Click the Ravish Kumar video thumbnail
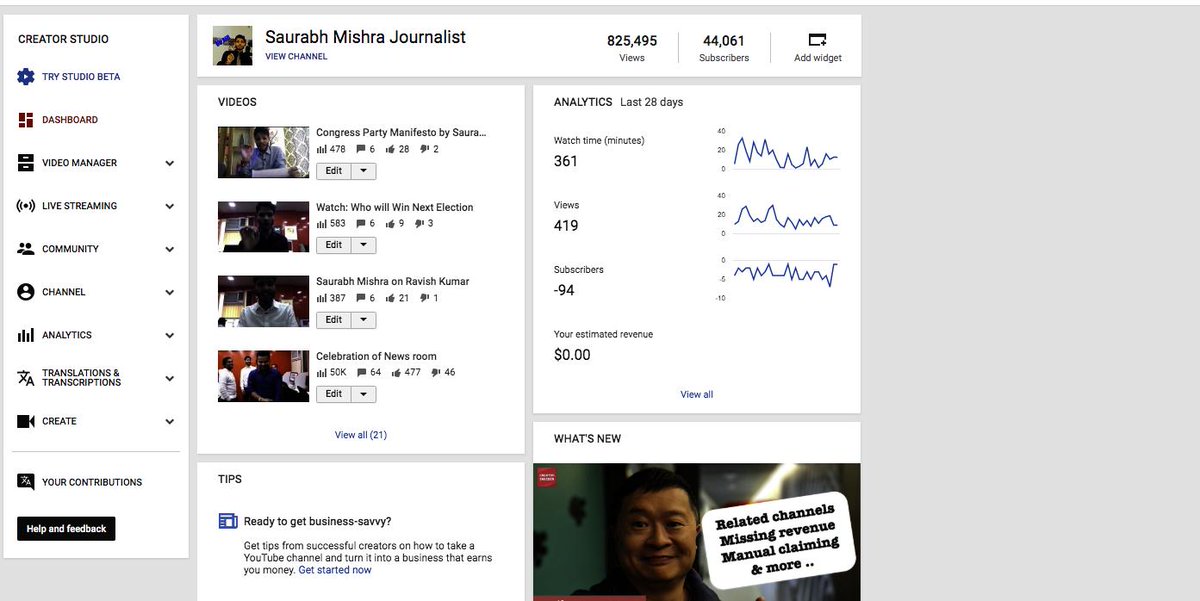The image size is (1200, 601). pos(264,301)
